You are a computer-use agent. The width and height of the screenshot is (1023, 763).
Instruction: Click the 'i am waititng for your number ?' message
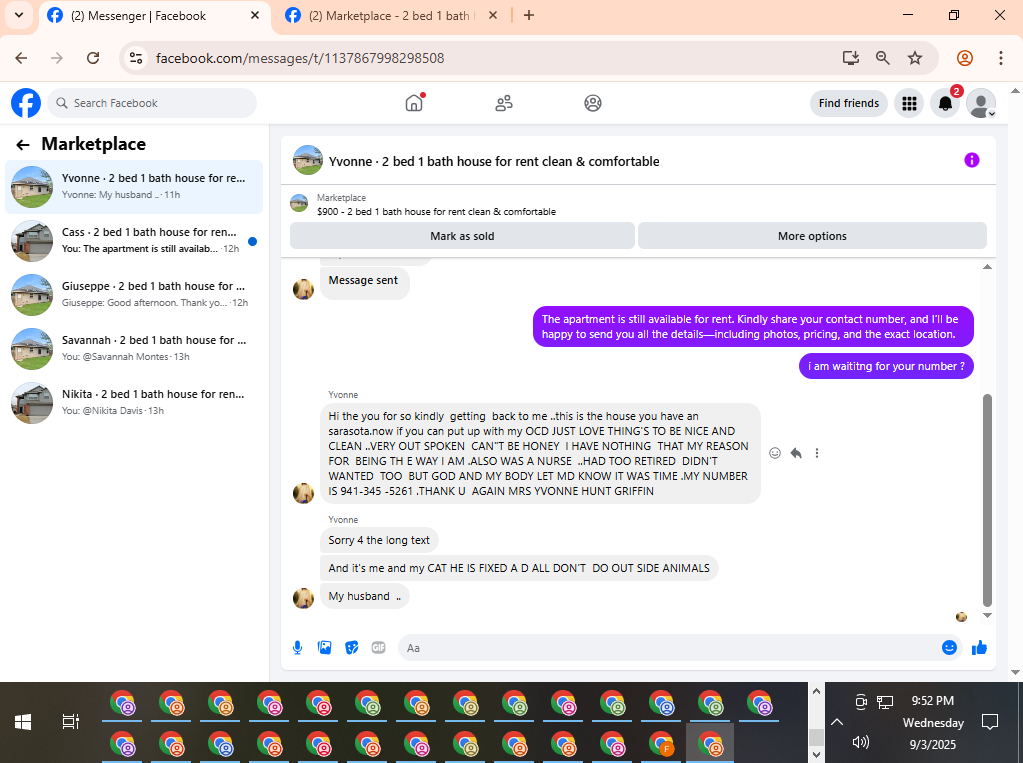click(x=886, y=366)
